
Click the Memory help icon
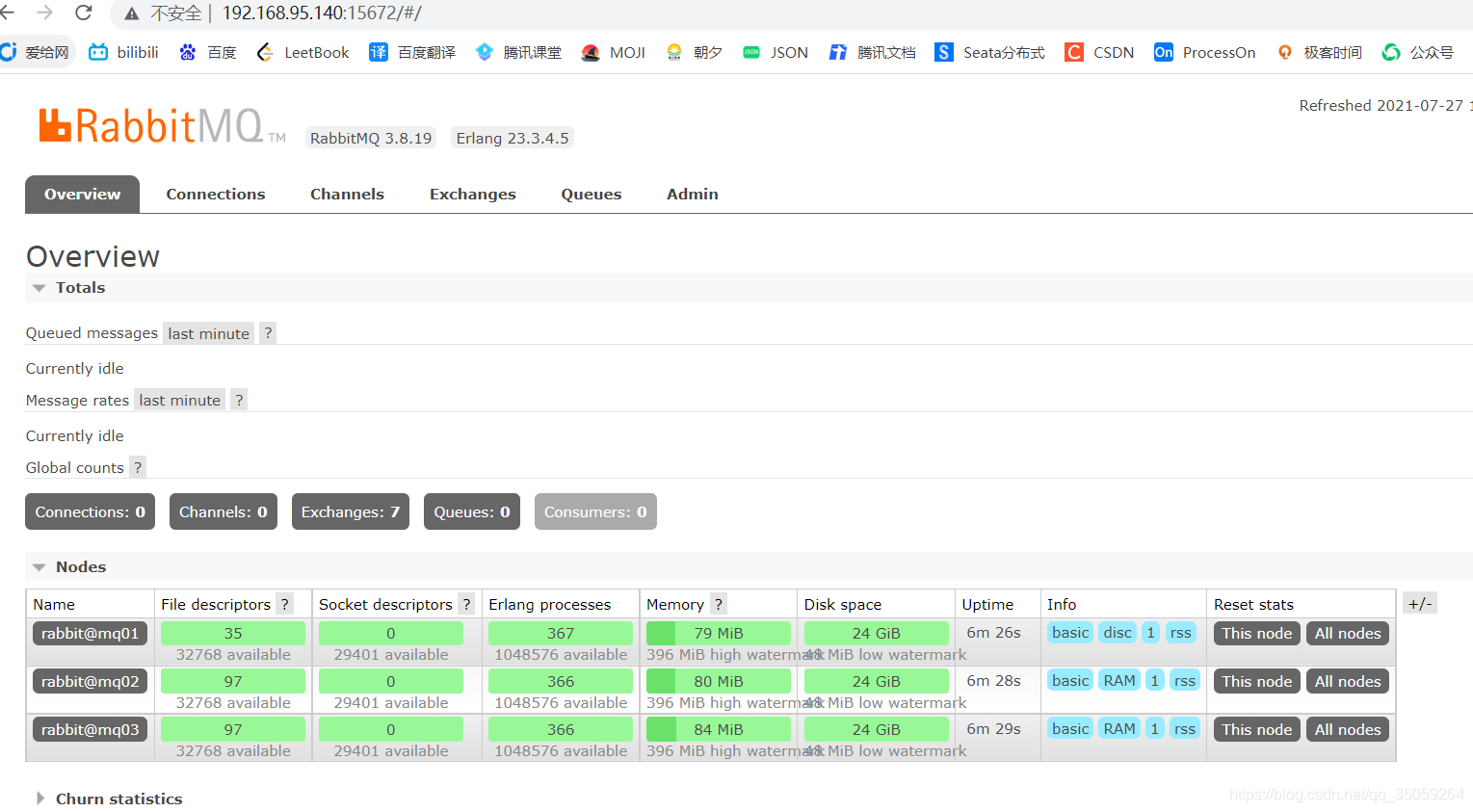718,604
